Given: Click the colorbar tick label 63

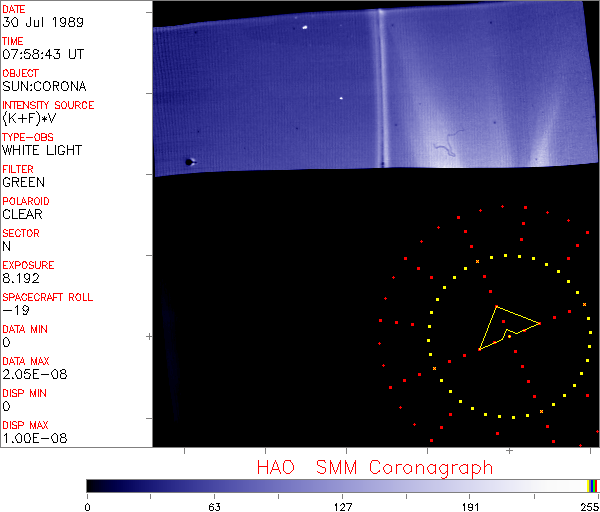Looking at the screenshot, I should click(214, 505).
